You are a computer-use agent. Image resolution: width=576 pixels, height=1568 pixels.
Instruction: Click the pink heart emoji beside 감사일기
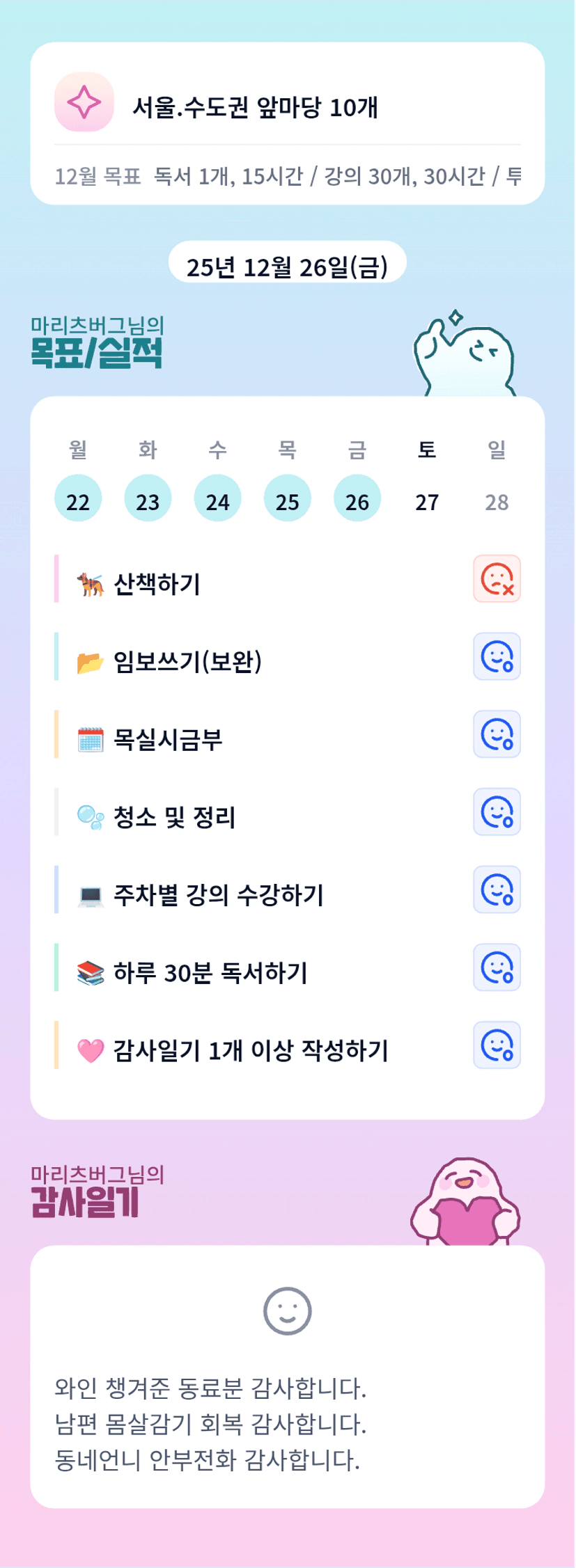(x=91, y=1050)
